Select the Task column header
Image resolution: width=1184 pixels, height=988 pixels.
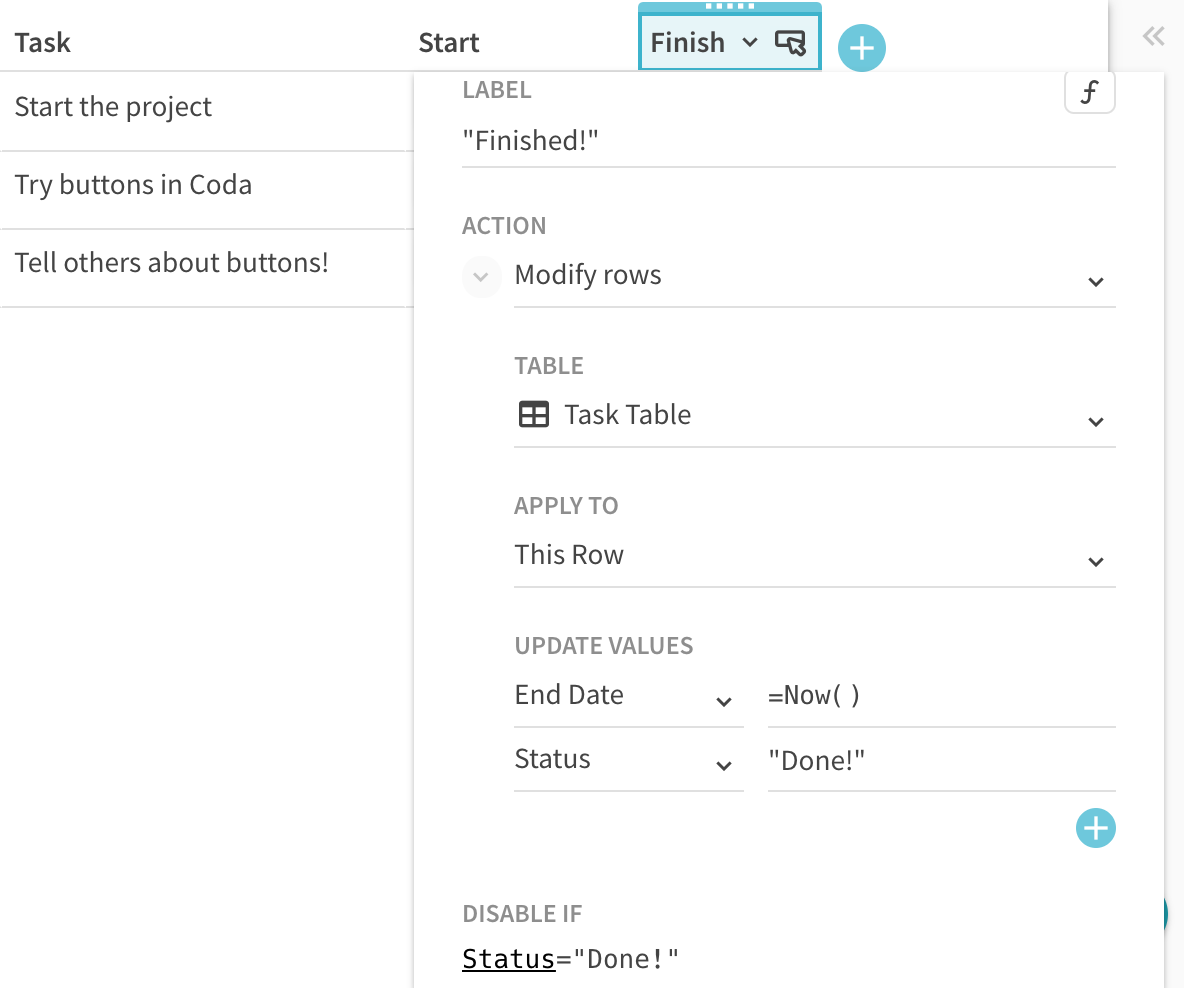pos(43,43)
